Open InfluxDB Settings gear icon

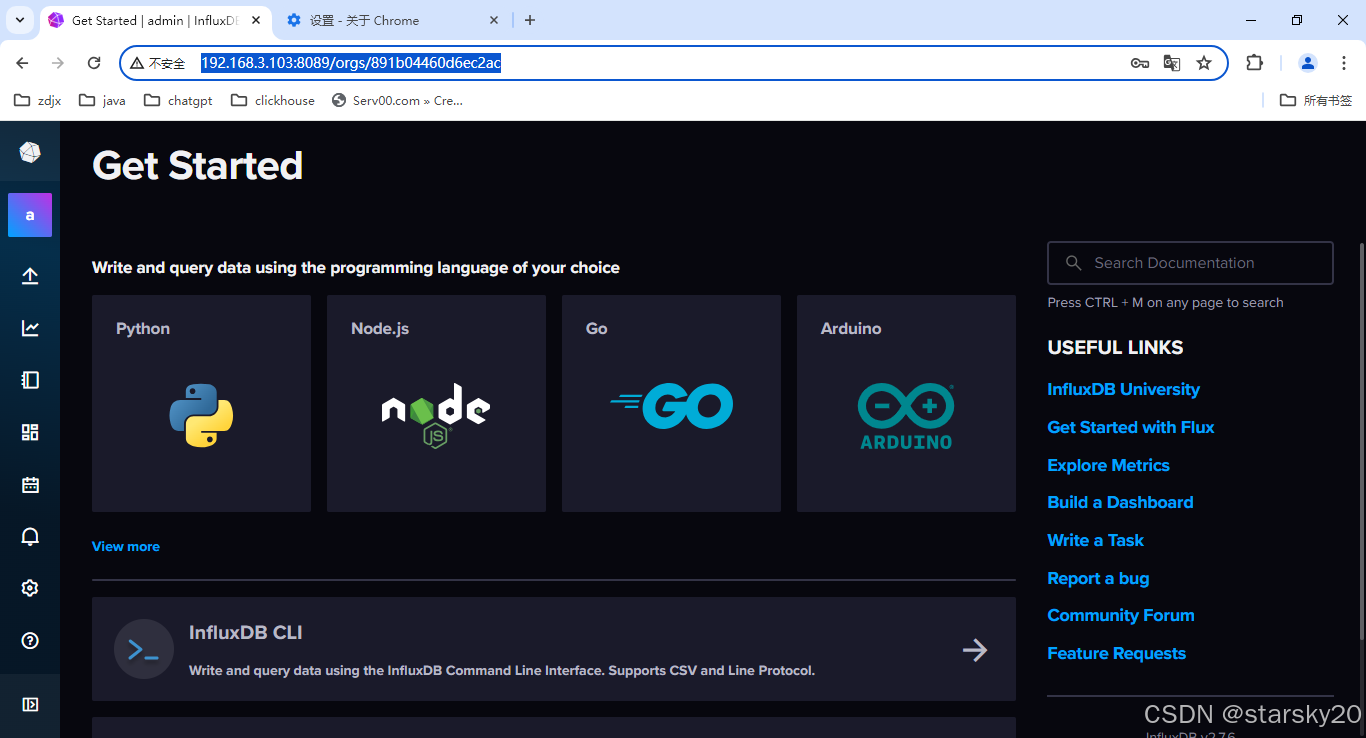coord(30,588)
